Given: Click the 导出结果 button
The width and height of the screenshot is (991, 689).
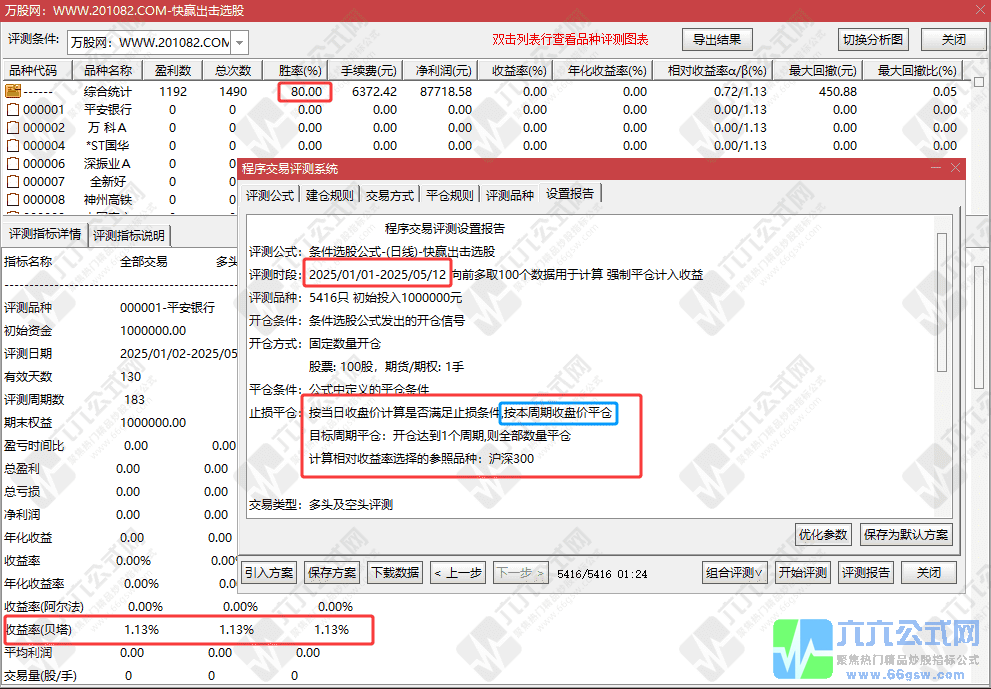Looking at the screenshot, I should [717, 39].
